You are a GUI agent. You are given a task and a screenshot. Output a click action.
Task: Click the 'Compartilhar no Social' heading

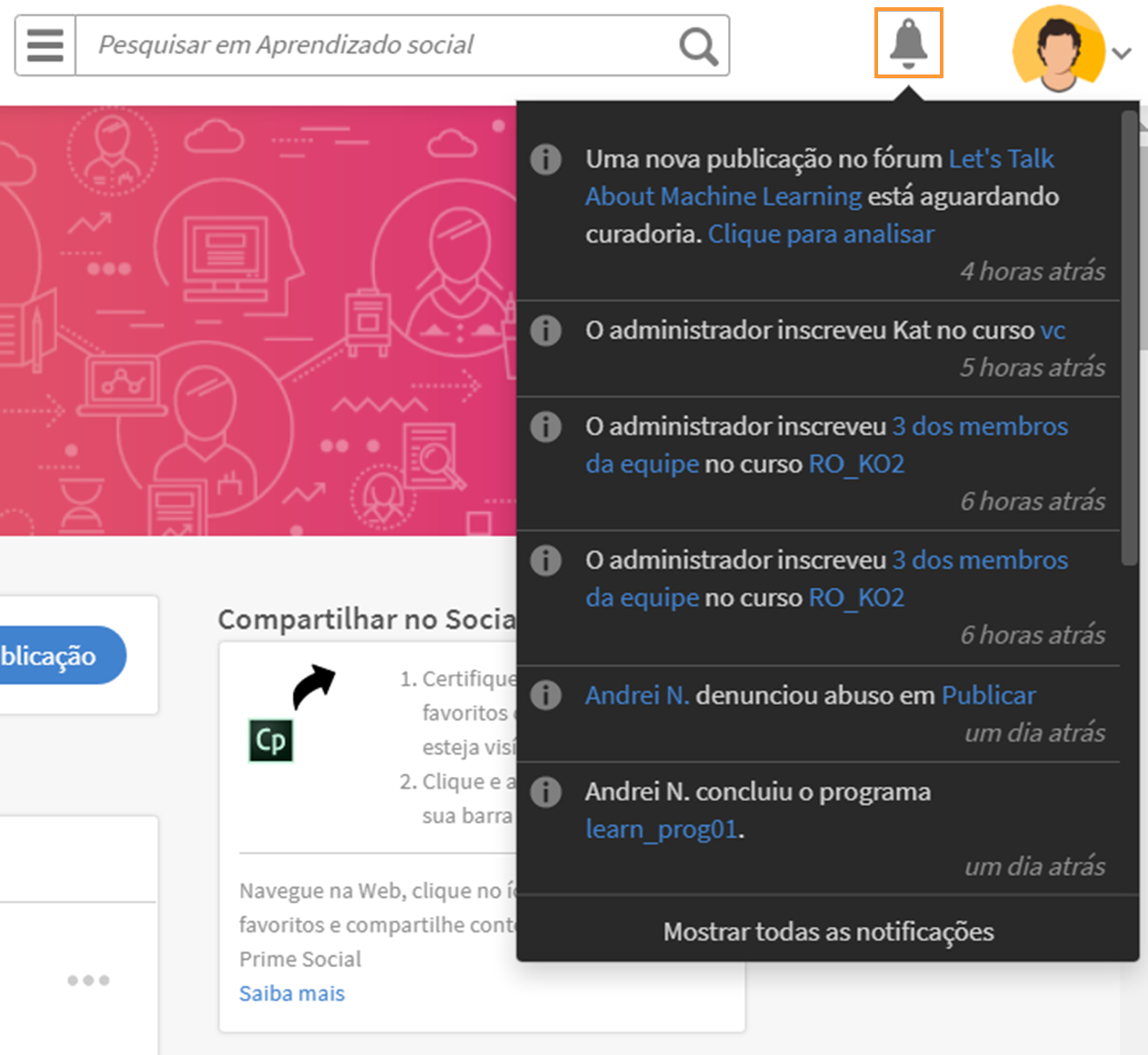tap(366, 619)
